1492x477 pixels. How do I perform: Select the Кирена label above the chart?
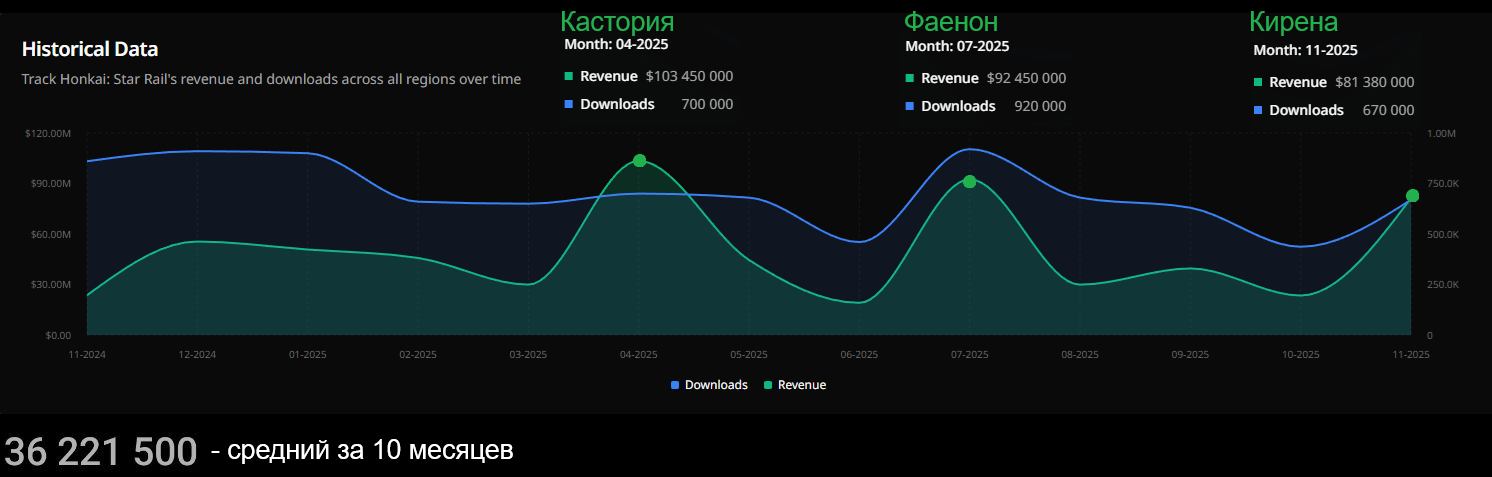coord(1293,22)
